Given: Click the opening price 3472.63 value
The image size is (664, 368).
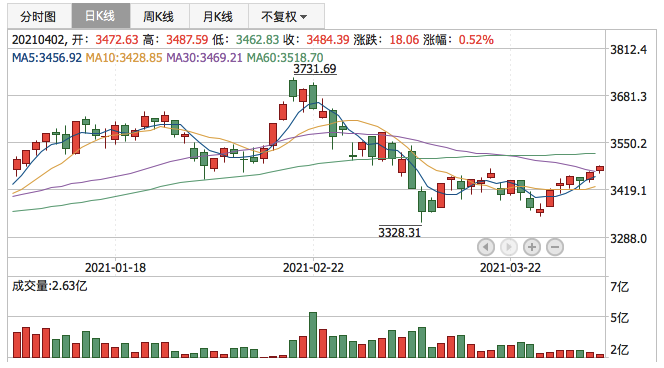Looking at the screenshot, I should [x=117, y=40].
